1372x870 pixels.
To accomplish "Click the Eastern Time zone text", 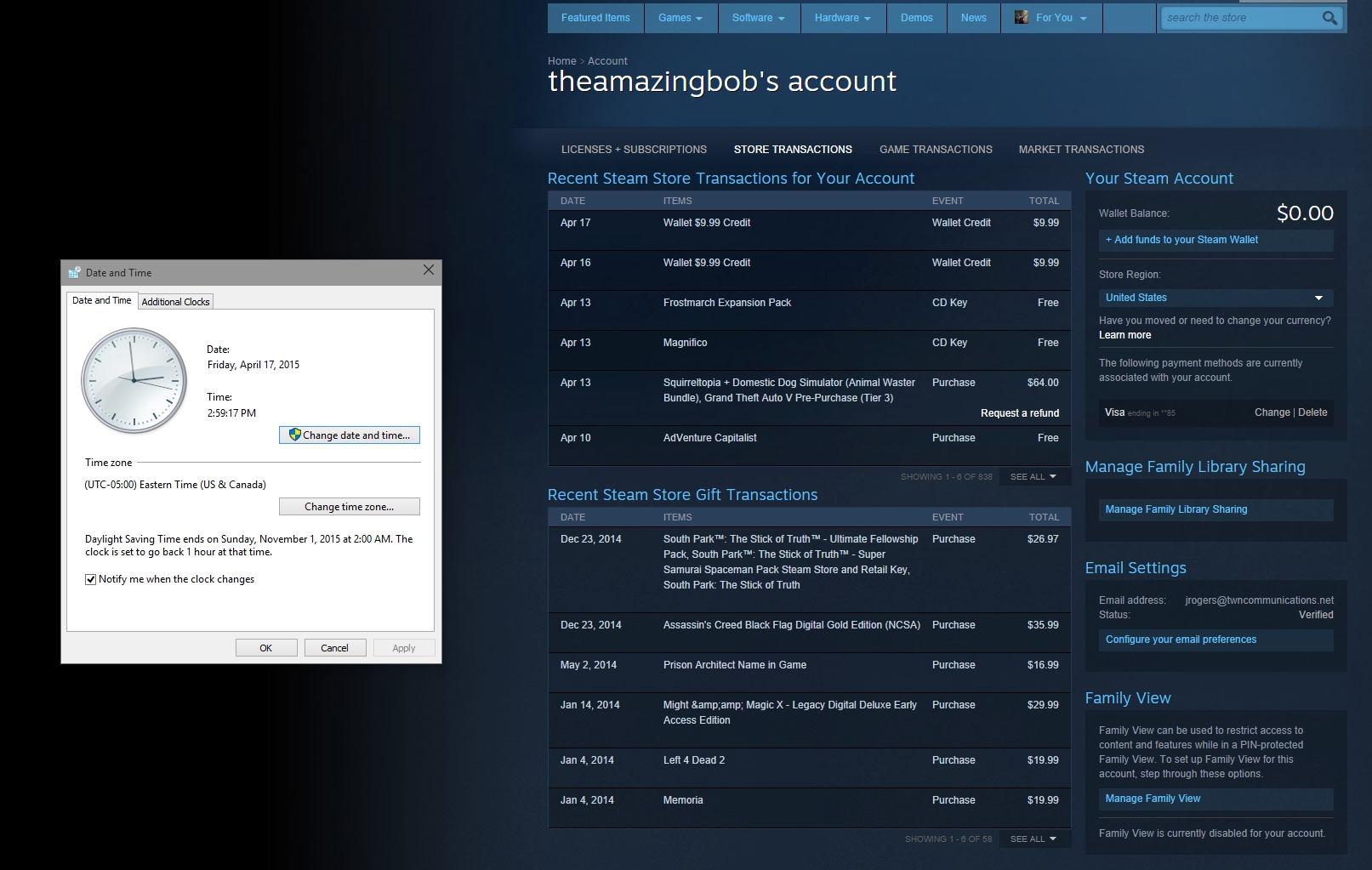I will click(175, 485).
